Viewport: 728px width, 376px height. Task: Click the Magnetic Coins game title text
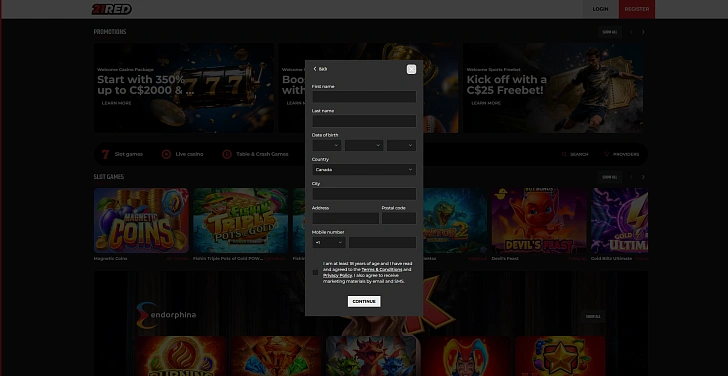click(x=110, y=259)
